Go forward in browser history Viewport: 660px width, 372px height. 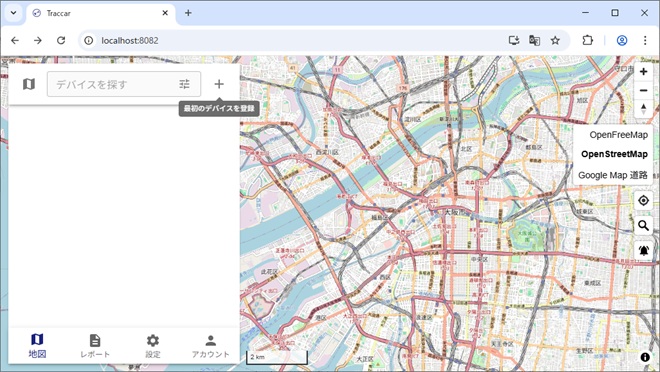pos(38,40)
